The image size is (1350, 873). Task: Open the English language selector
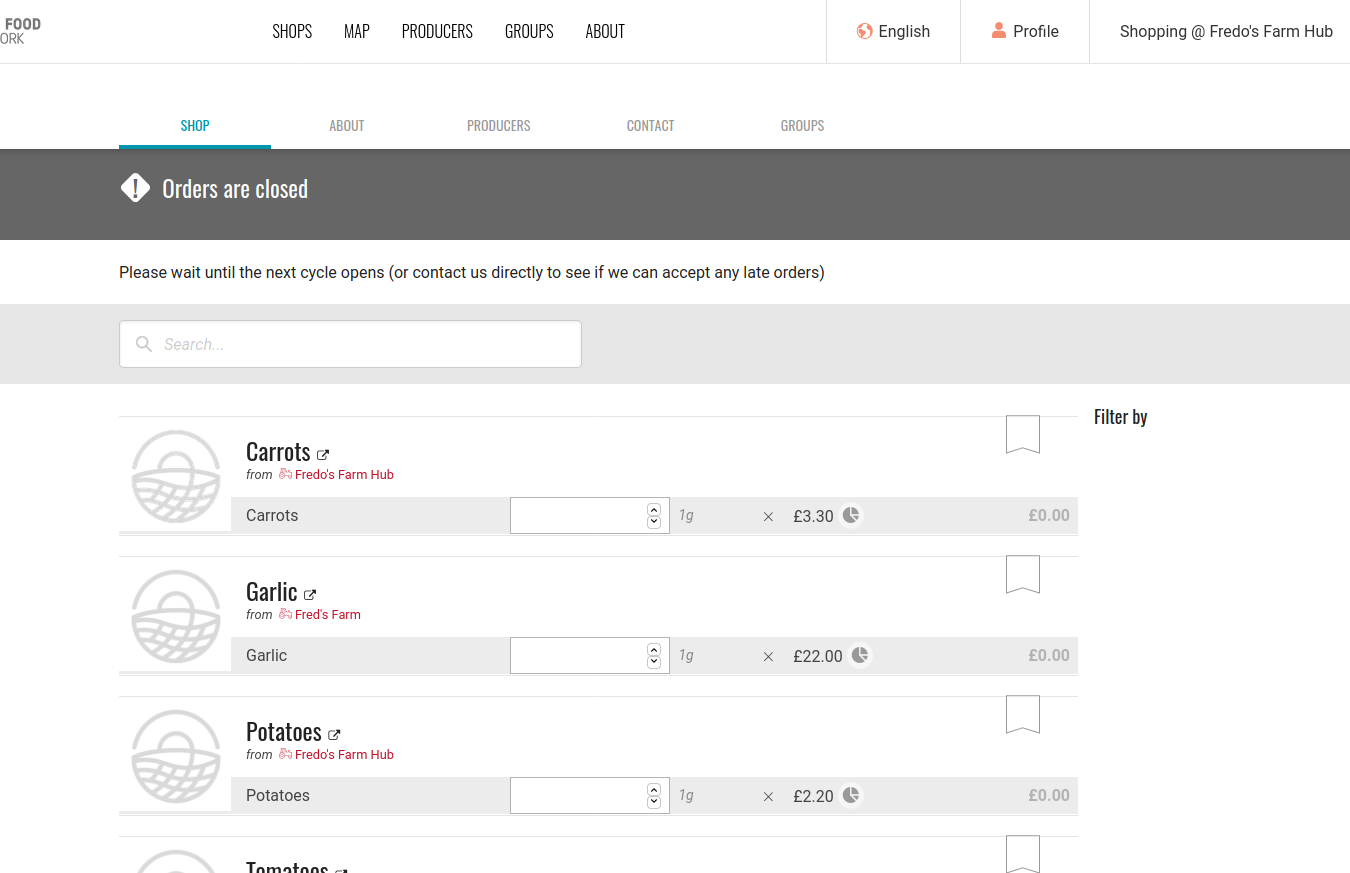point(893,31)
